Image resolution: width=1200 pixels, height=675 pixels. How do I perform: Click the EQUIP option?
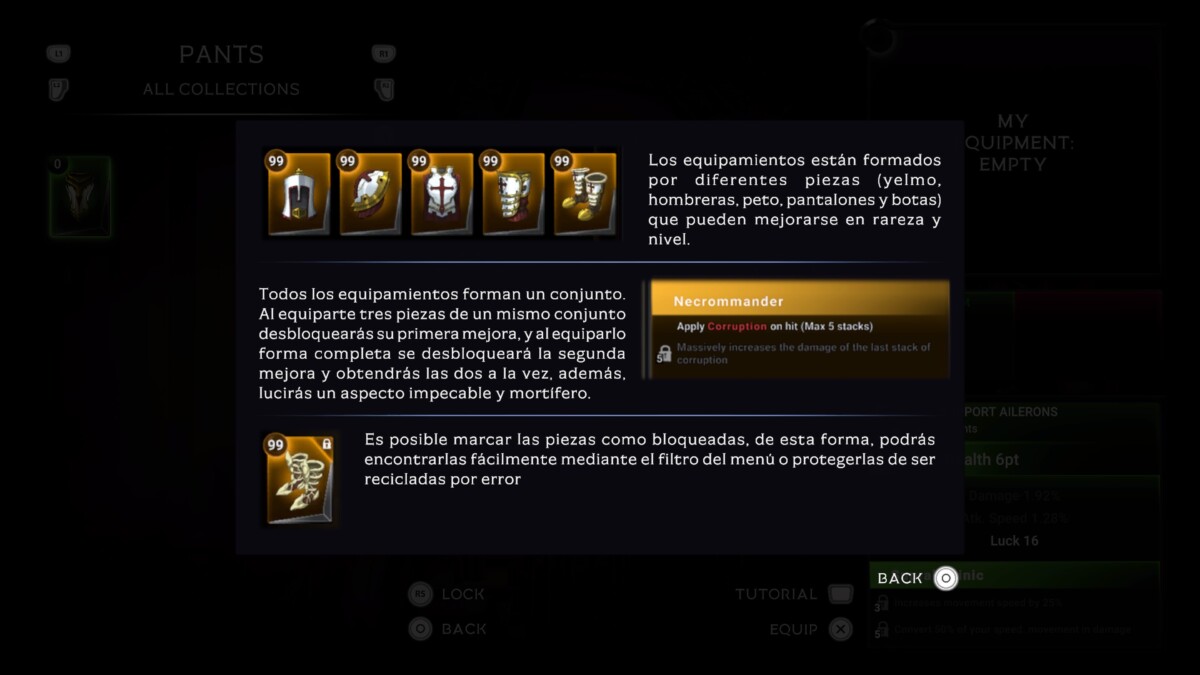793,629
